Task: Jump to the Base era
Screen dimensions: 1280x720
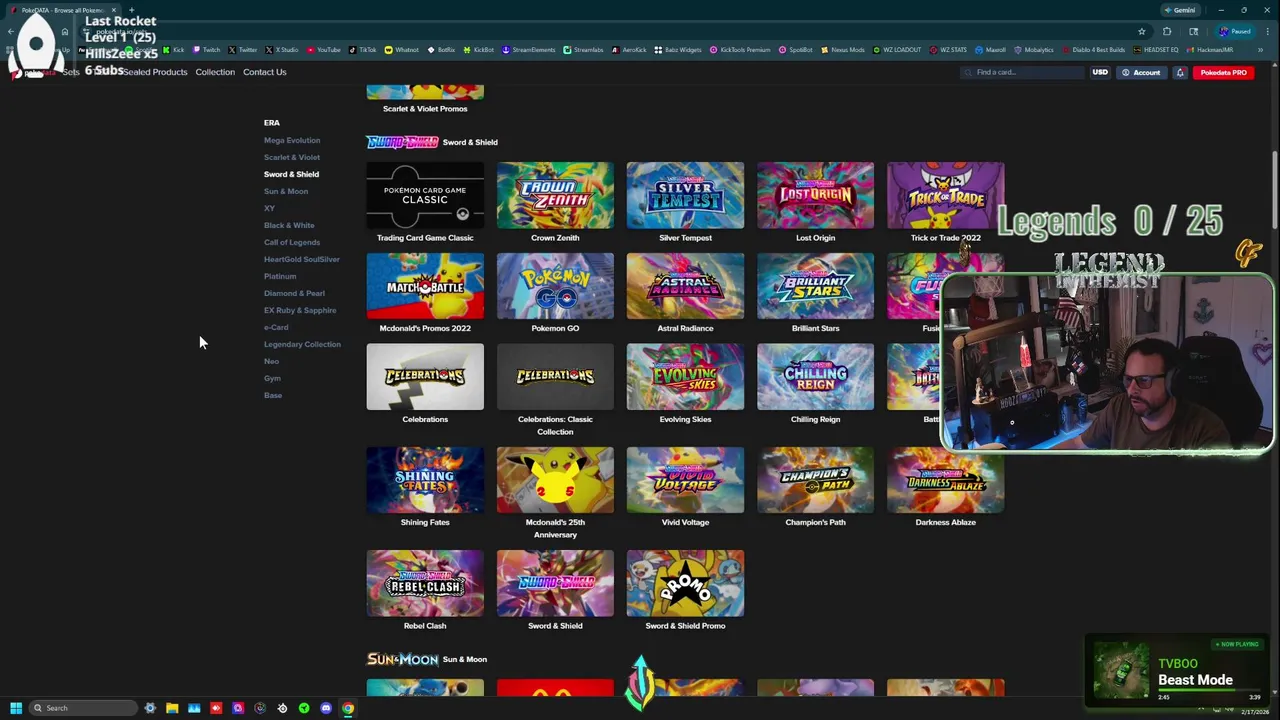Action: (273, 395)
